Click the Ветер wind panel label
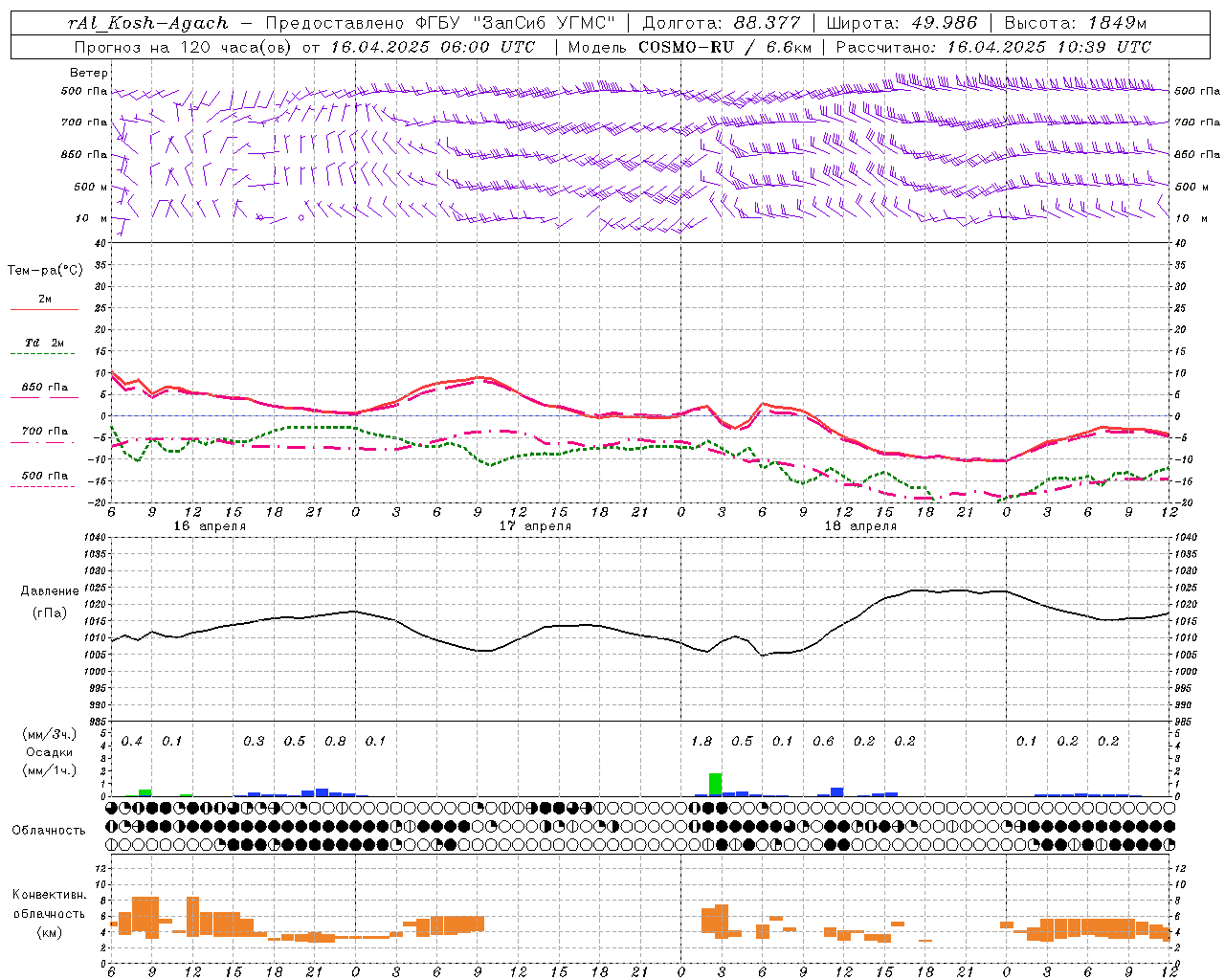Screen dimensions: 1225x980 pos(89,73)
